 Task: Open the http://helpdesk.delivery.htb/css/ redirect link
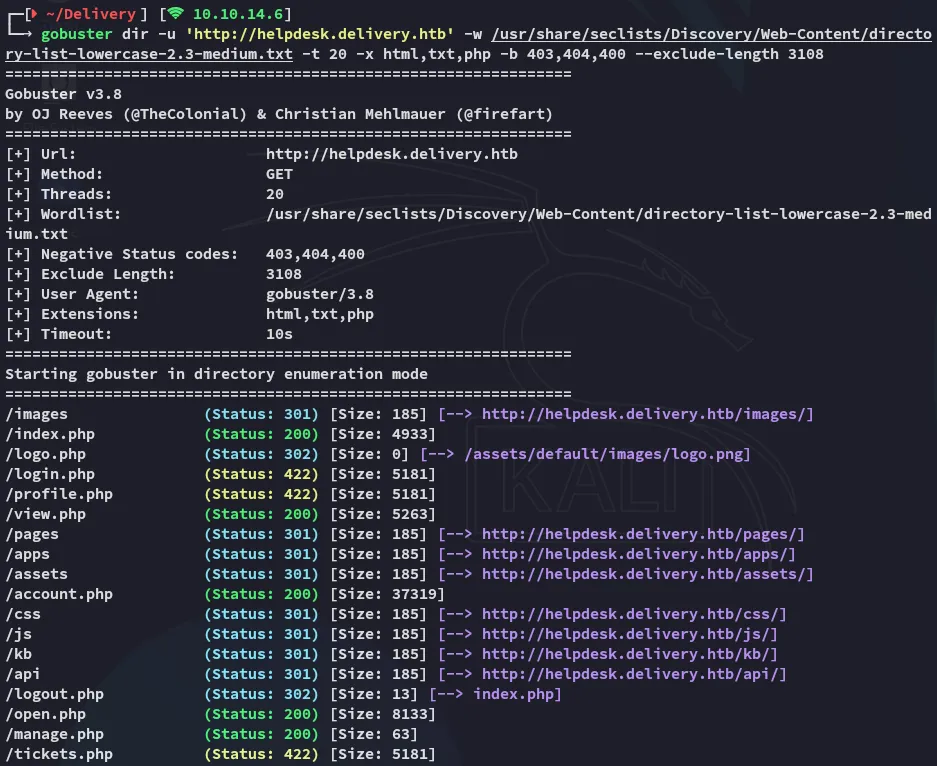coord(634,614)
